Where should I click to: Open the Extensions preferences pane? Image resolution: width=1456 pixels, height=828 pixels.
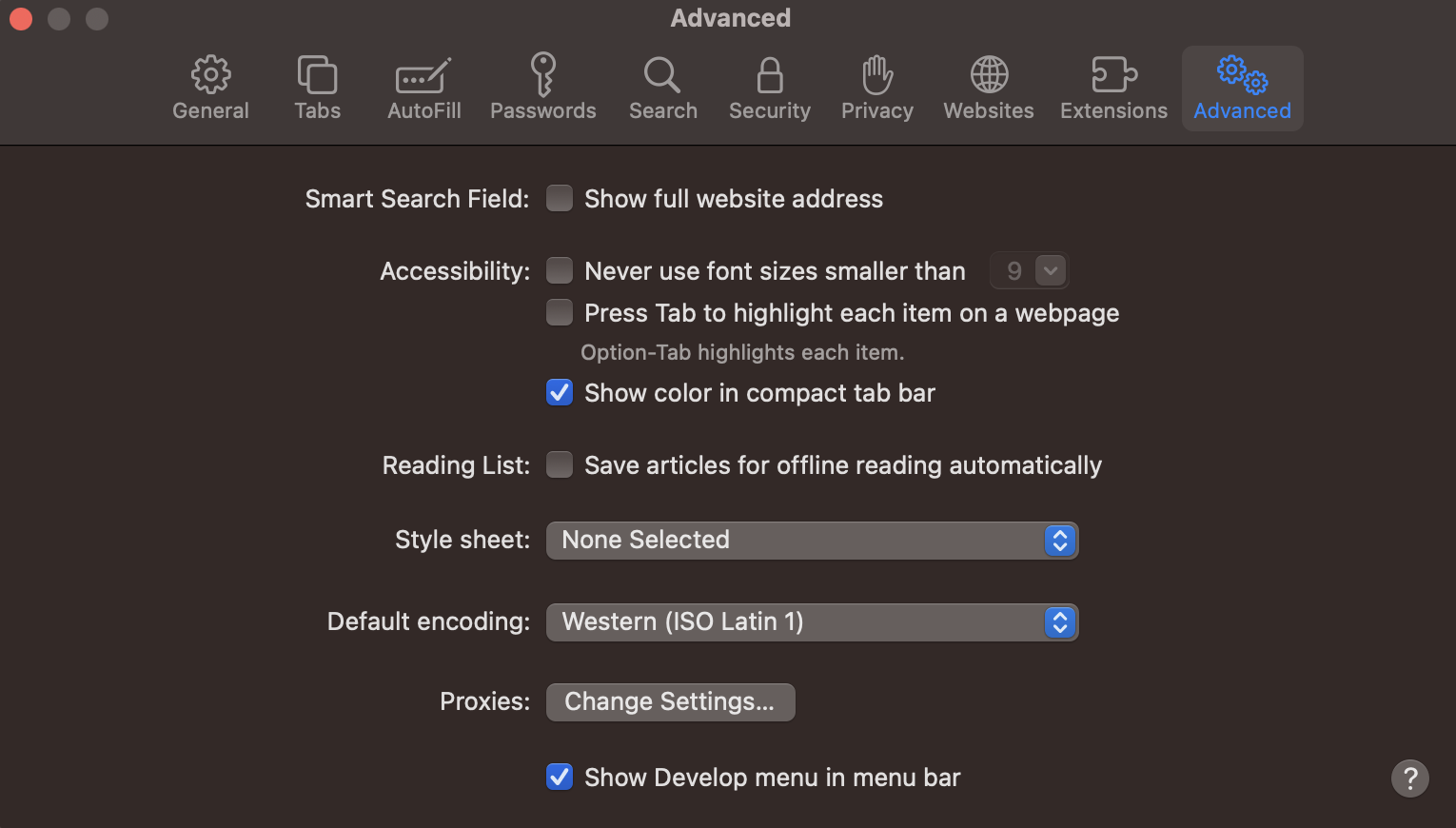[x=1113, y=89]
